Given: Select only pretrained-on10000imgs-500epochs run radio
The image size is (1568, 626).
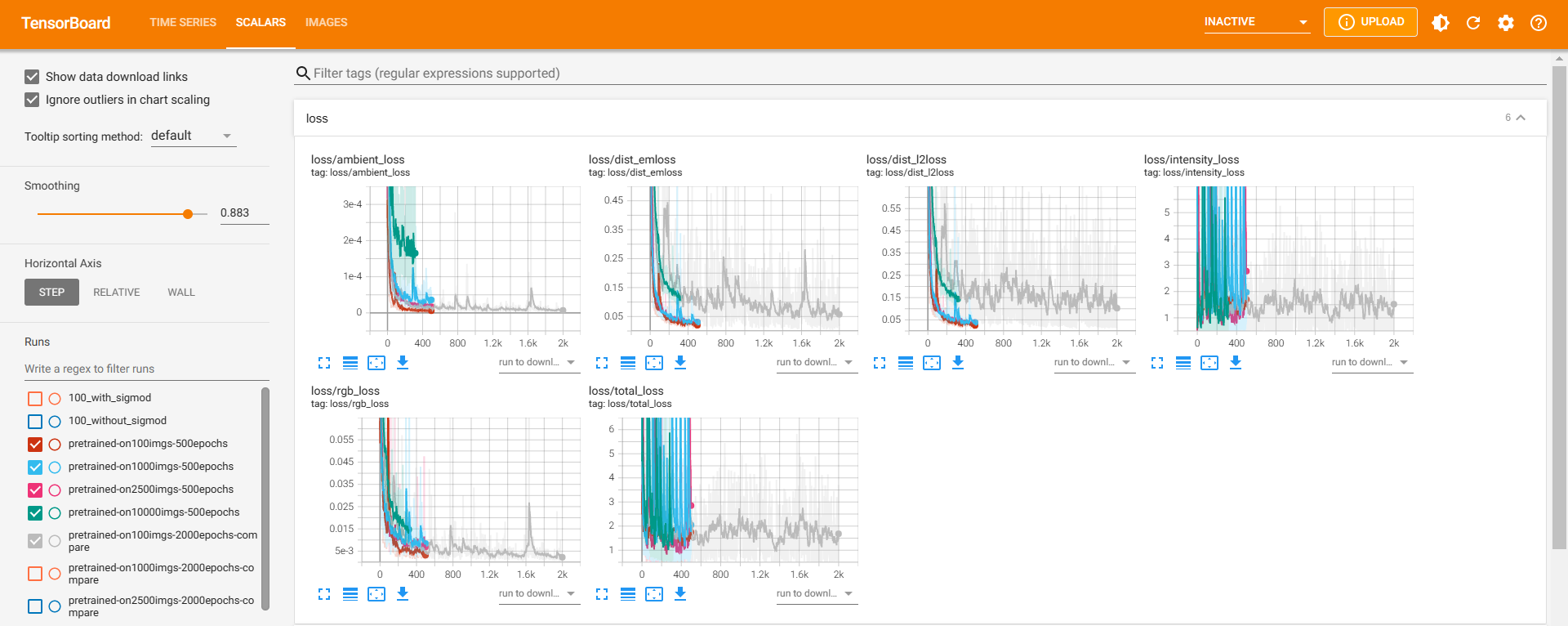Looking at the screenshot, I should click(x=55, y=513).
